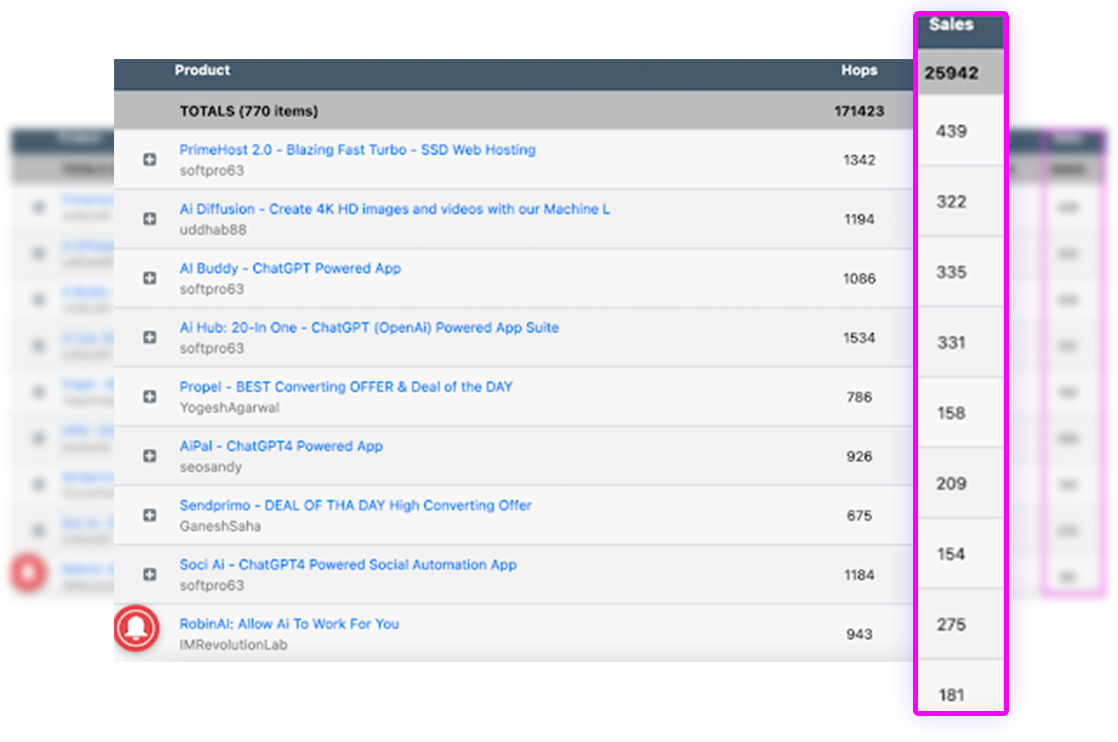Open RobinAI Allow Ai To Work link

[x=289, y=624]
